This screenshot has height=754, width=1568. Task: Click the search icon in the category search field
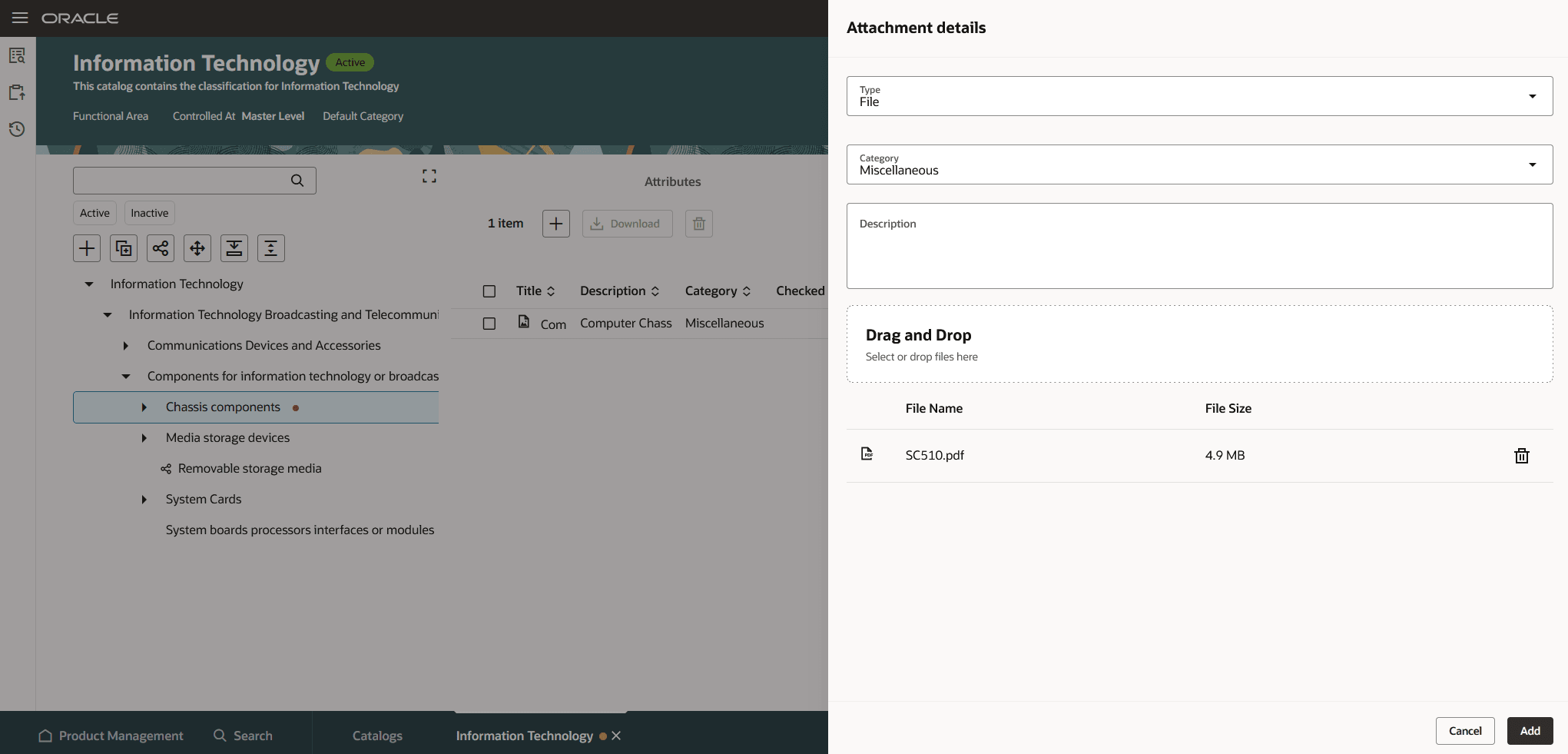[x=297, y=180]
